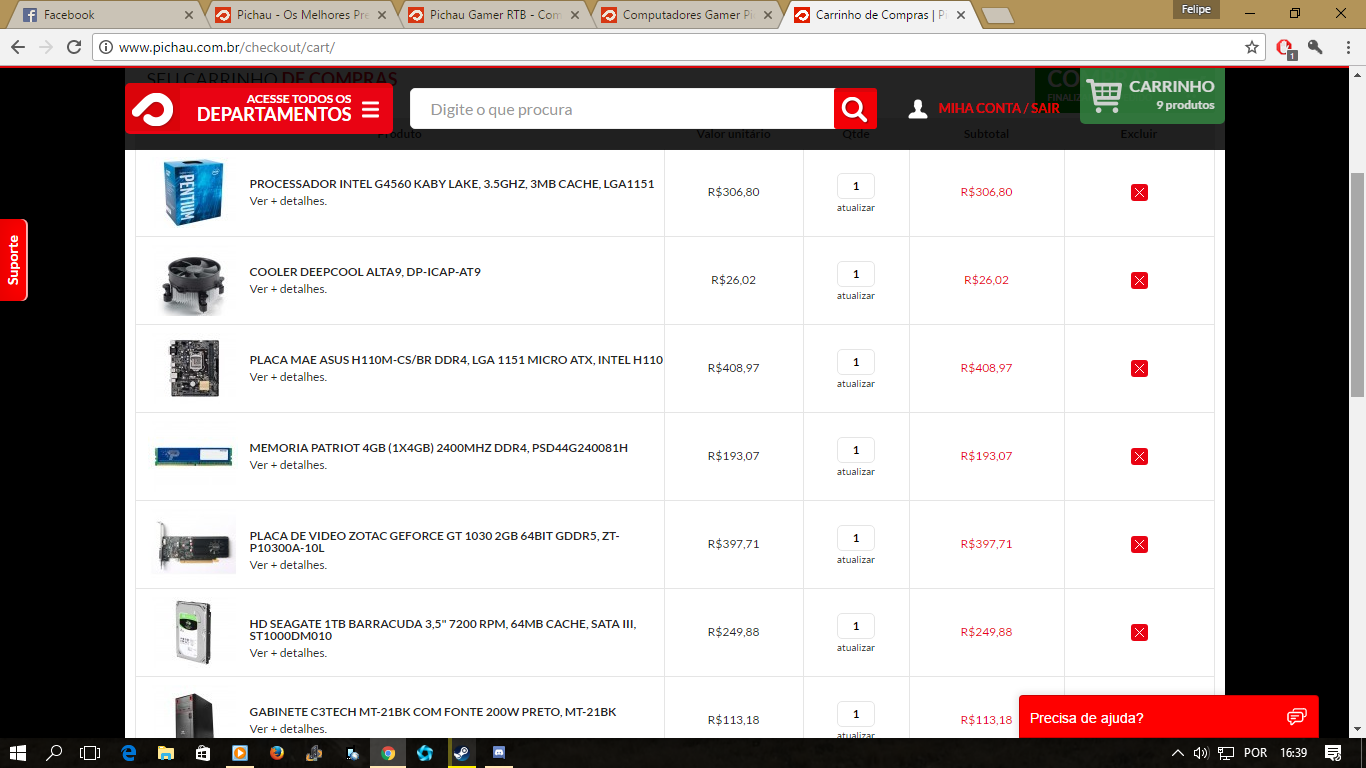Switch to 'Pichau - Os Melhores' tab
Viewport: 1366px width, 768px height.
tap(300, 15)
